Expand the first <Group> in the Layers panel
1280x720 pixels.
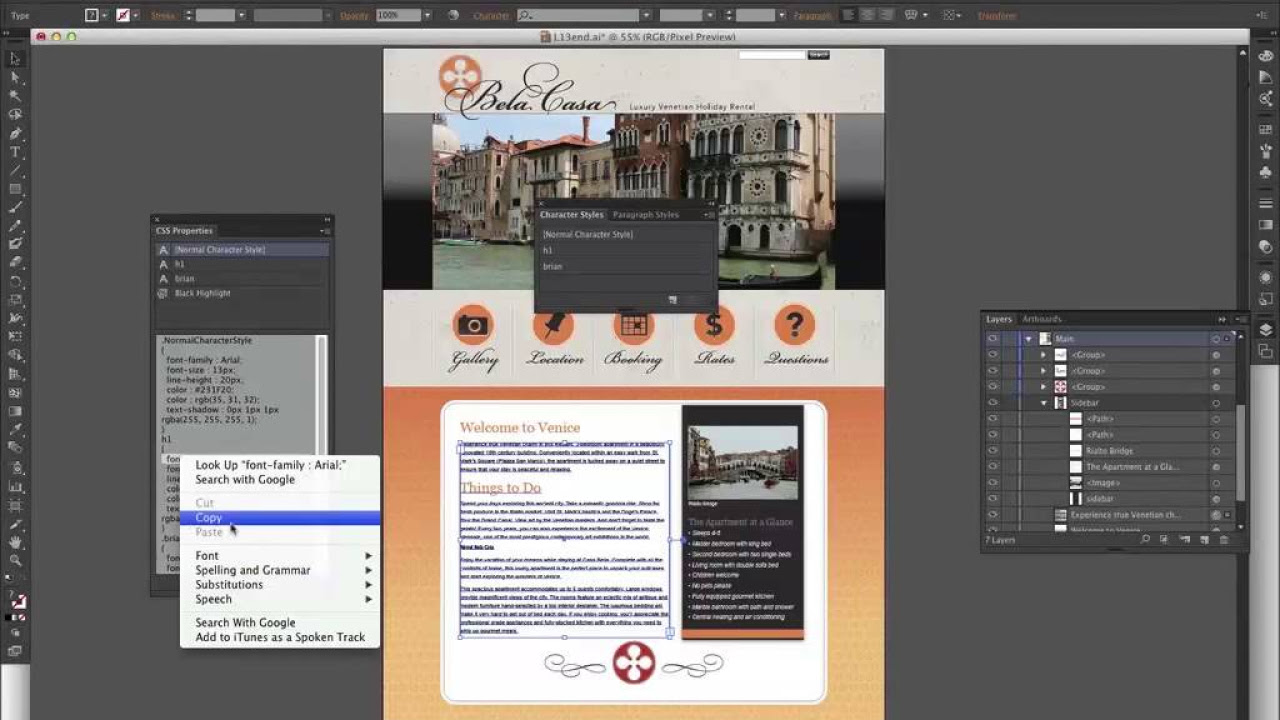(1044, 355)
